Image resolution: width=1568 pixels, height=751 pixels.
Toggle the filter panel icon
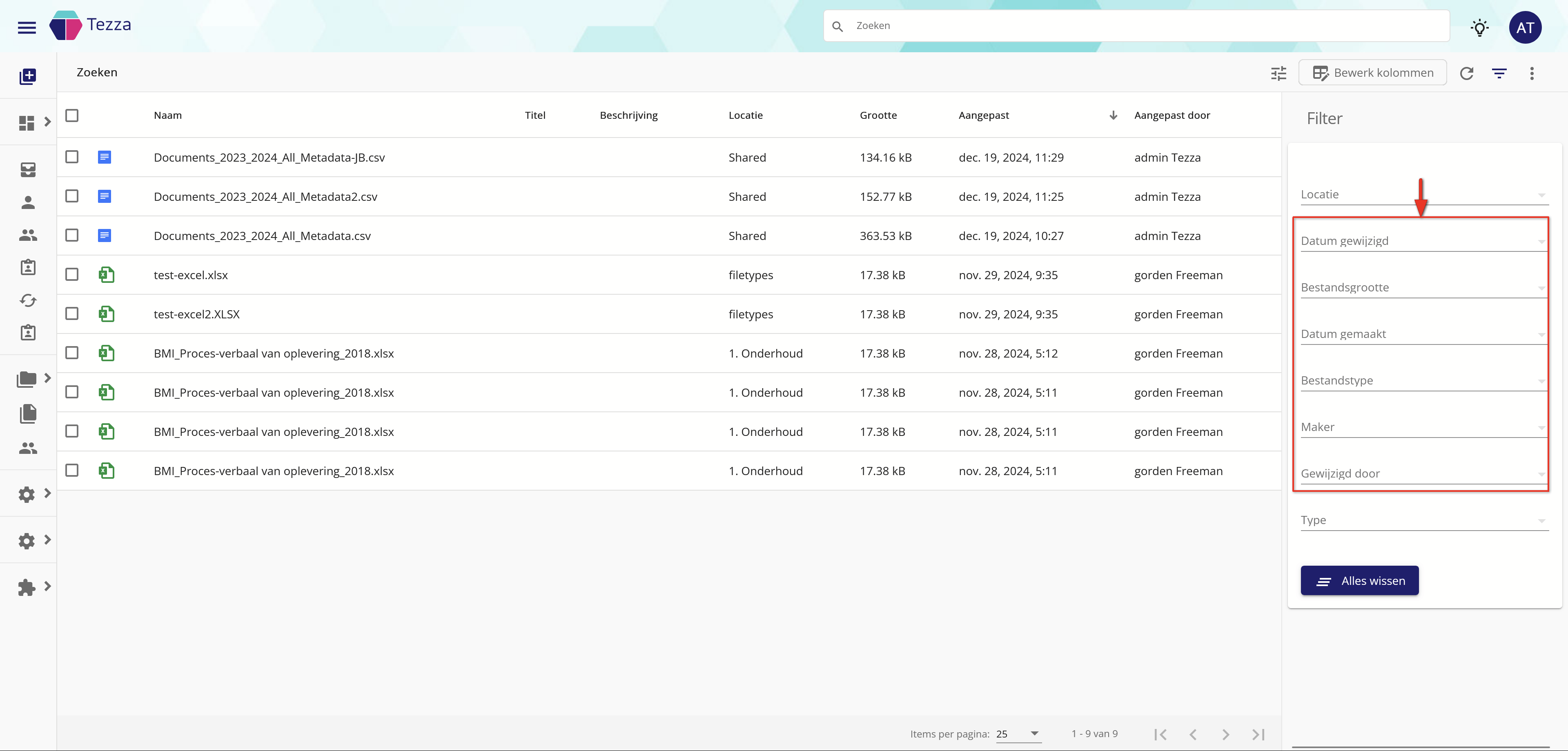point(1499,73)
